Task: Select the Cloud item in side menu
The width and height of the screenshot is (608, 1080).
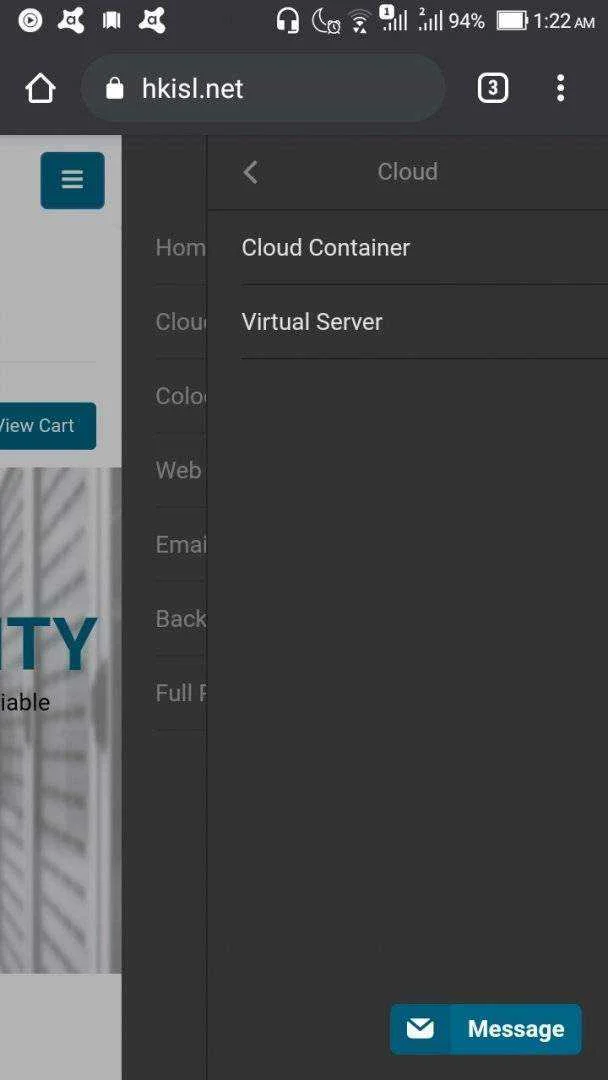Action: point(180,322)
